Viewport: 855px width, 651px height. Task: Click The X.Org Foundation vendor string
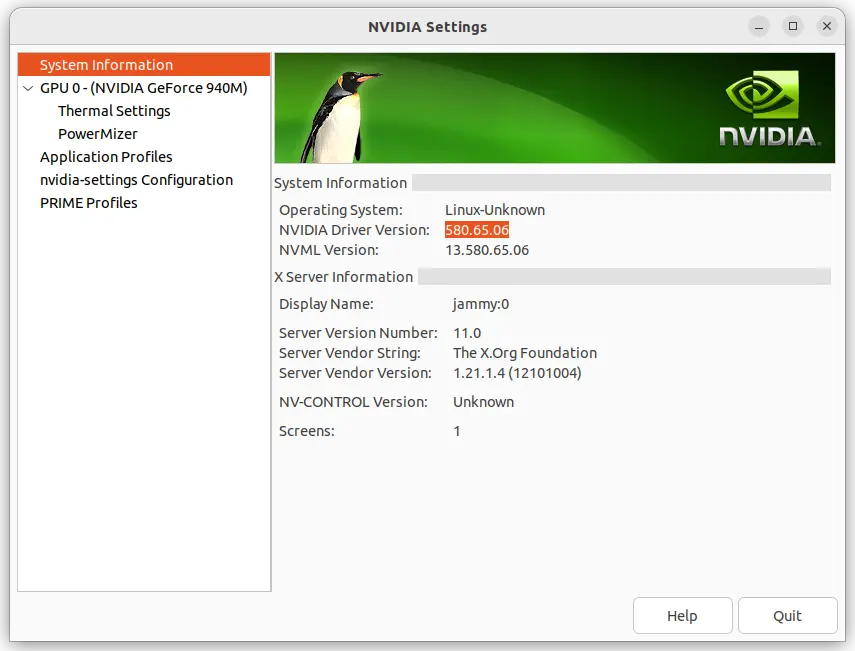pyautogui.click(x=525, y=353)
